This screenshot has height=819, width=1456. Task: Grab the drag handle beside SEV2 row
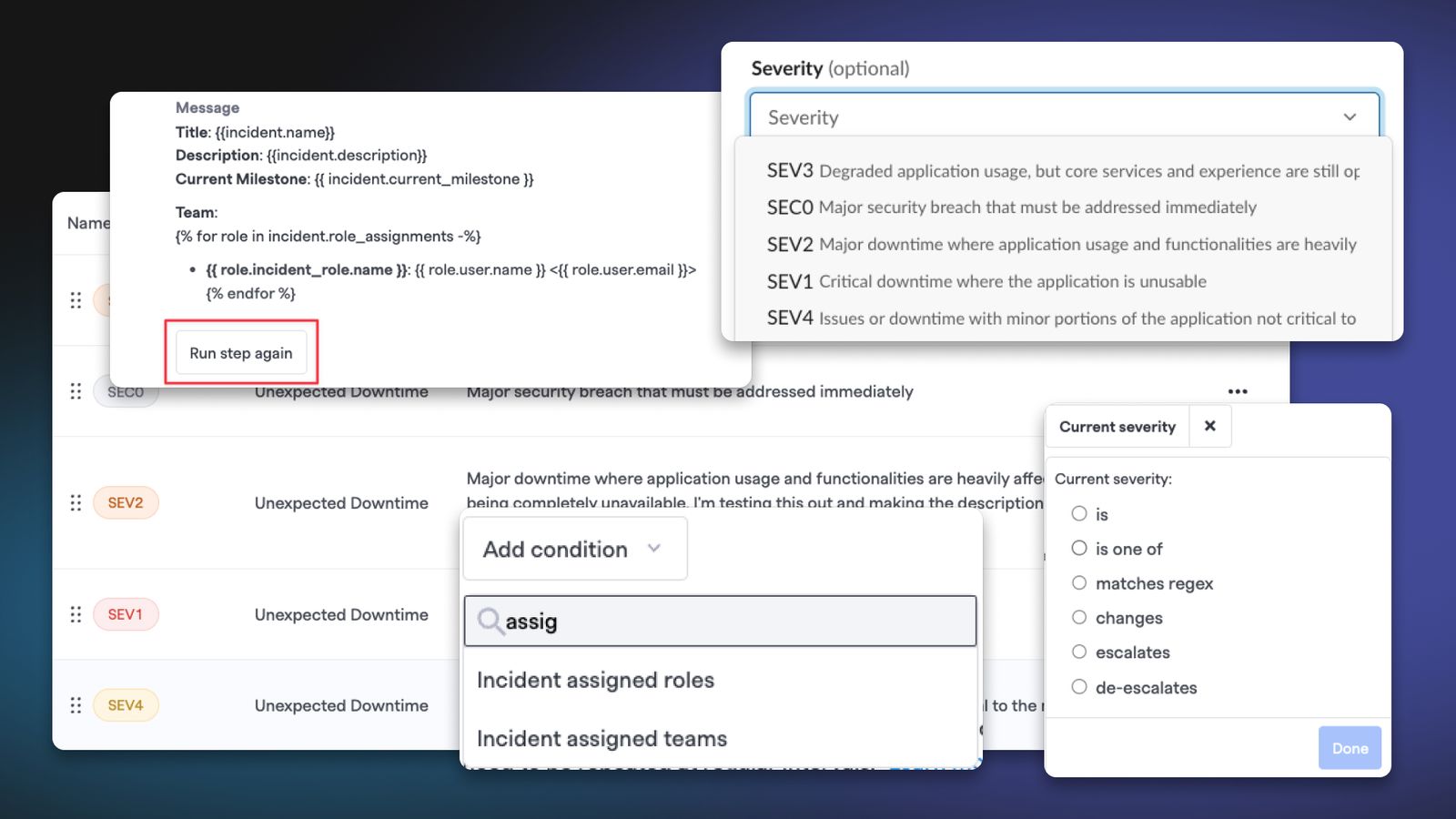(76, 502)
